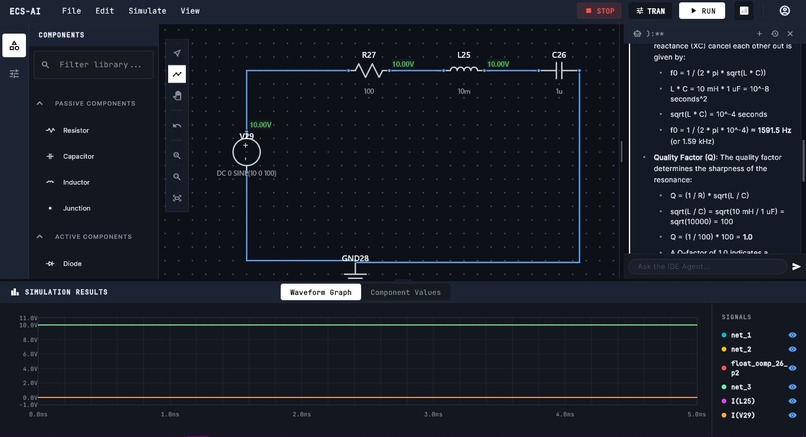Click the 10.00V label near L25
Screen dimensions: 806x437
tap(498, 64)
